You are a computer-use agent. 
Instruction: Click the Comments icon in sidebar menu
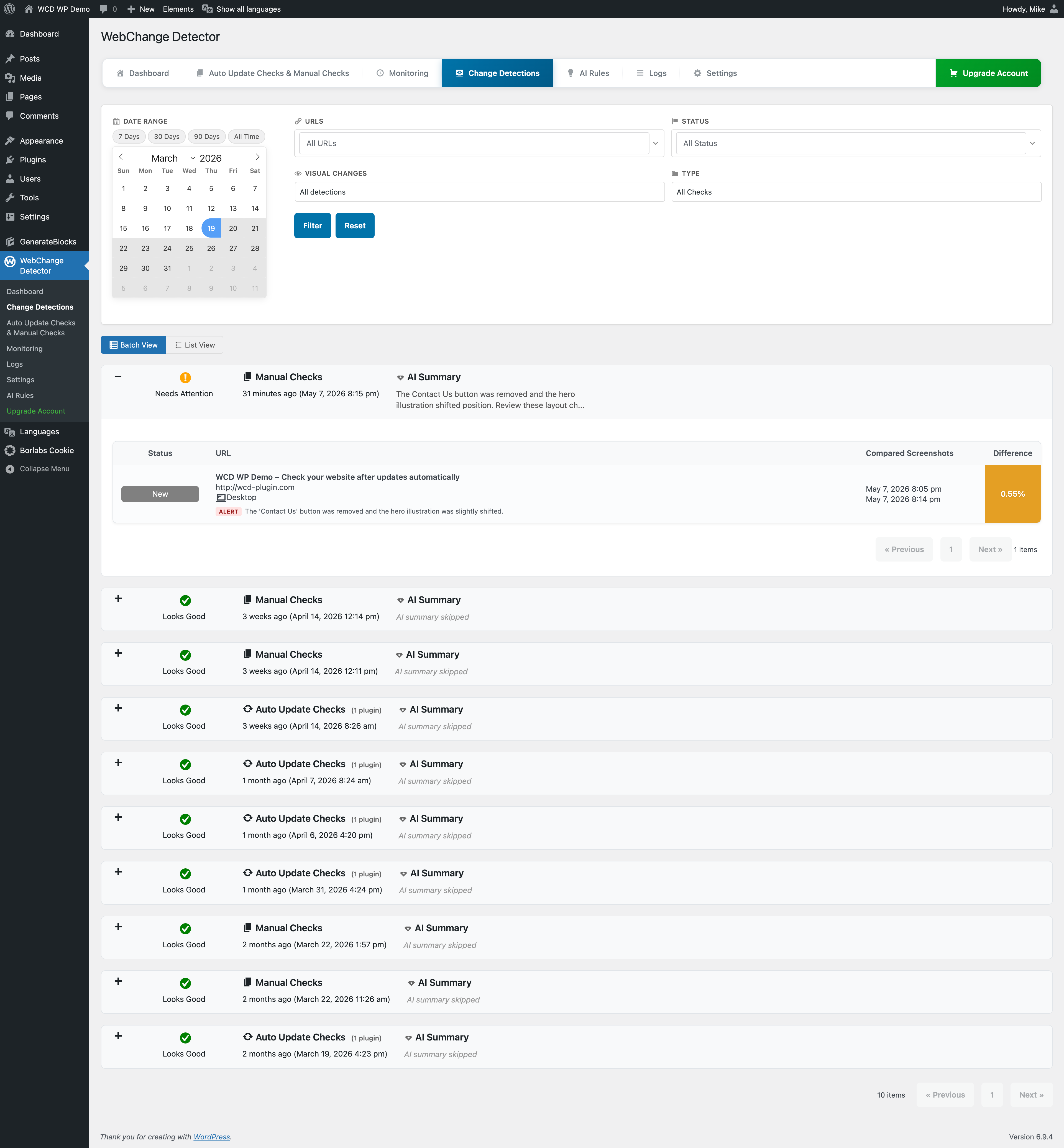pos(10,116)
